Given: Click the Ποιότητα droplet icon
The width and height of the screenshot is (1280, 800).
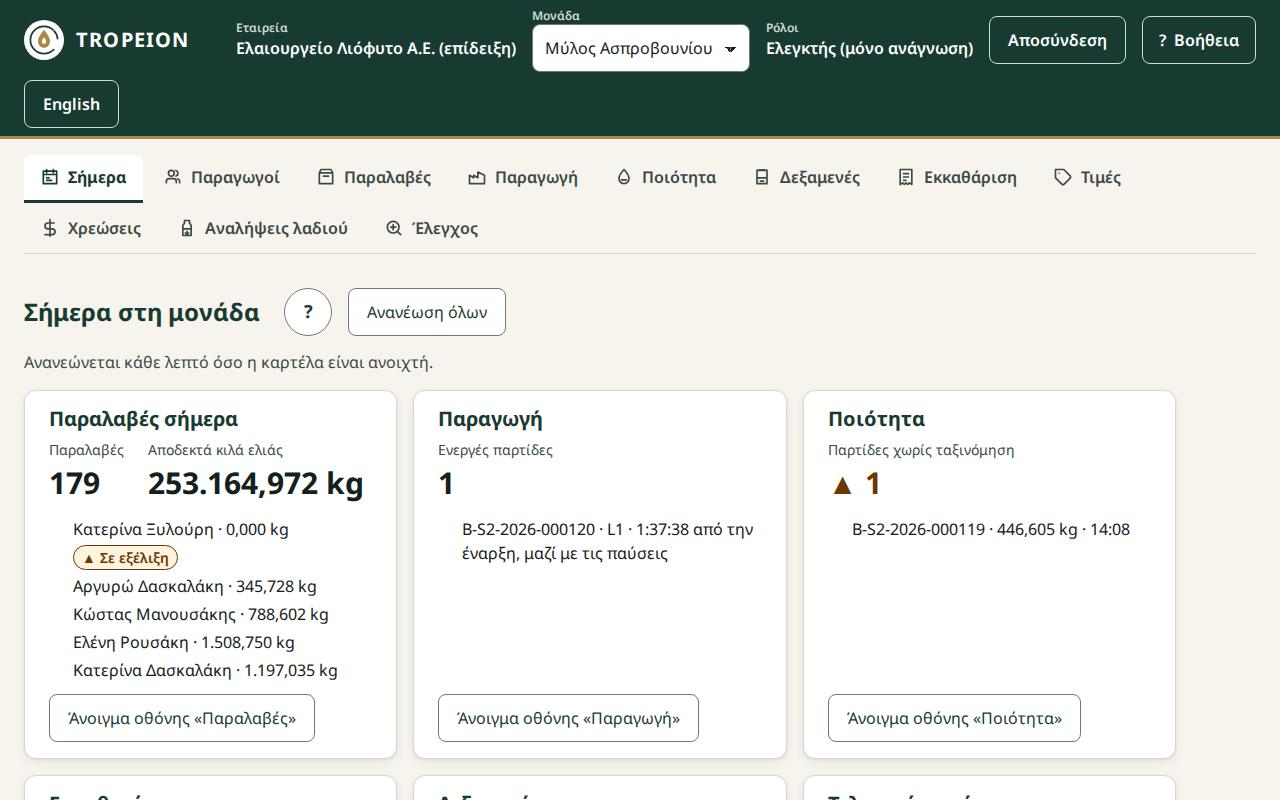Looking at the screenshot, I should coord(624,177).
